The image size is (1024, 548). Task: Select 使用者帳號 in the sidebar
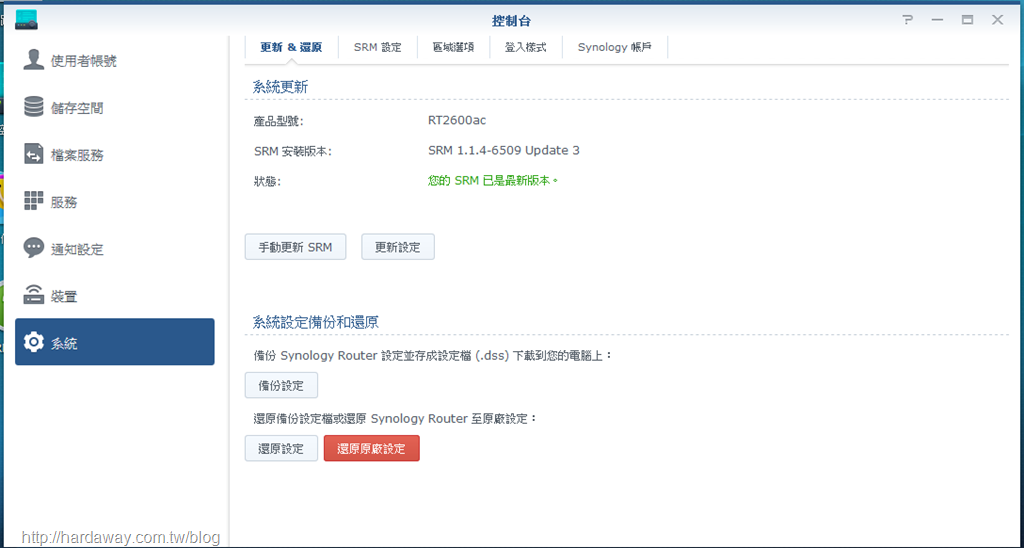[x=115, y=60]
